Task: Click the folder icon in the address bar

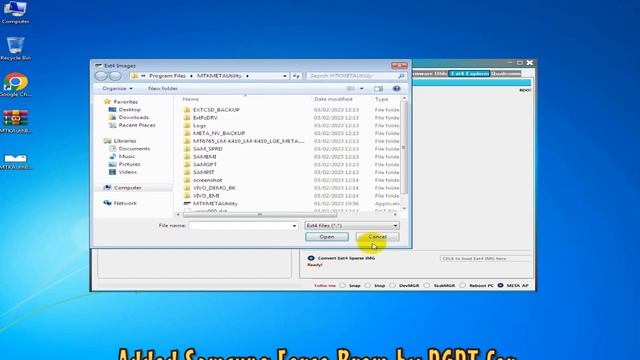Action: (135, 76)
